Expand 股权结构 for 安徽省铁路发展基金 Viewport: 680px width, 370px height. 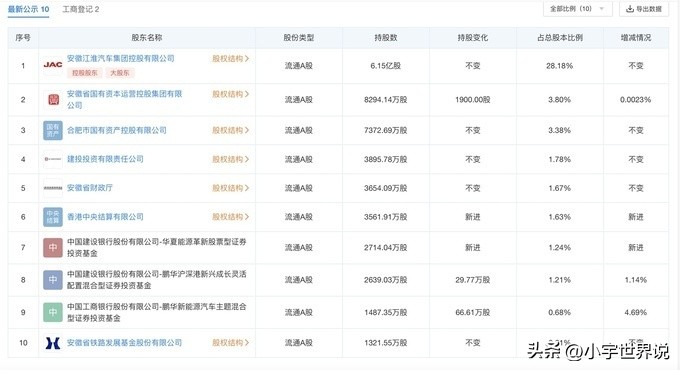[230, 343]
